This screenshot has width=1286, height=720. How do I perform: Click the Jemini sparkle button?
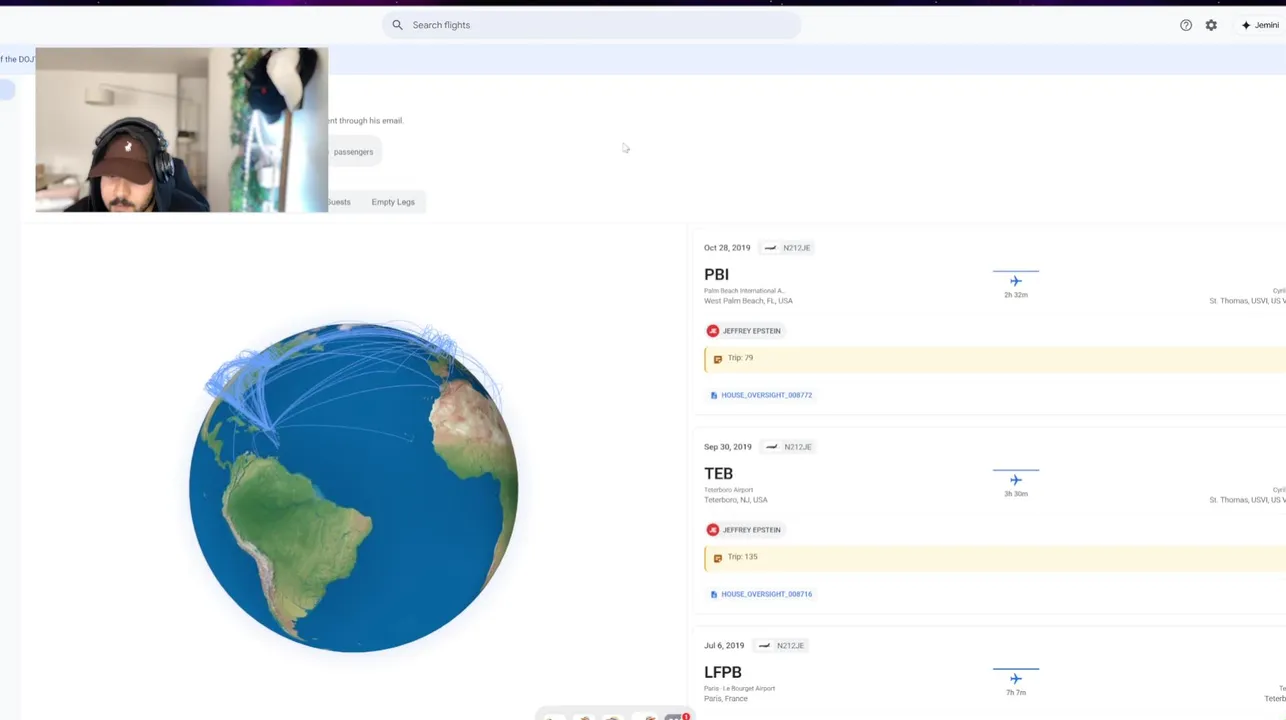click(x=1260, y=25)
